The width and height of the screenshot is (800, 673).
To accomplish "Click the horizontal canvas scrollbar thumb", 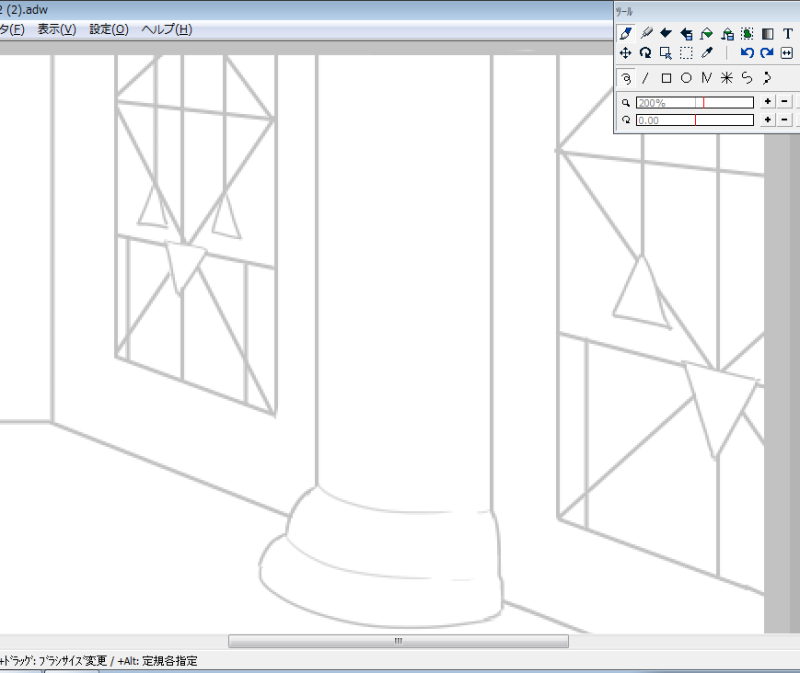I will click(398, 641).
